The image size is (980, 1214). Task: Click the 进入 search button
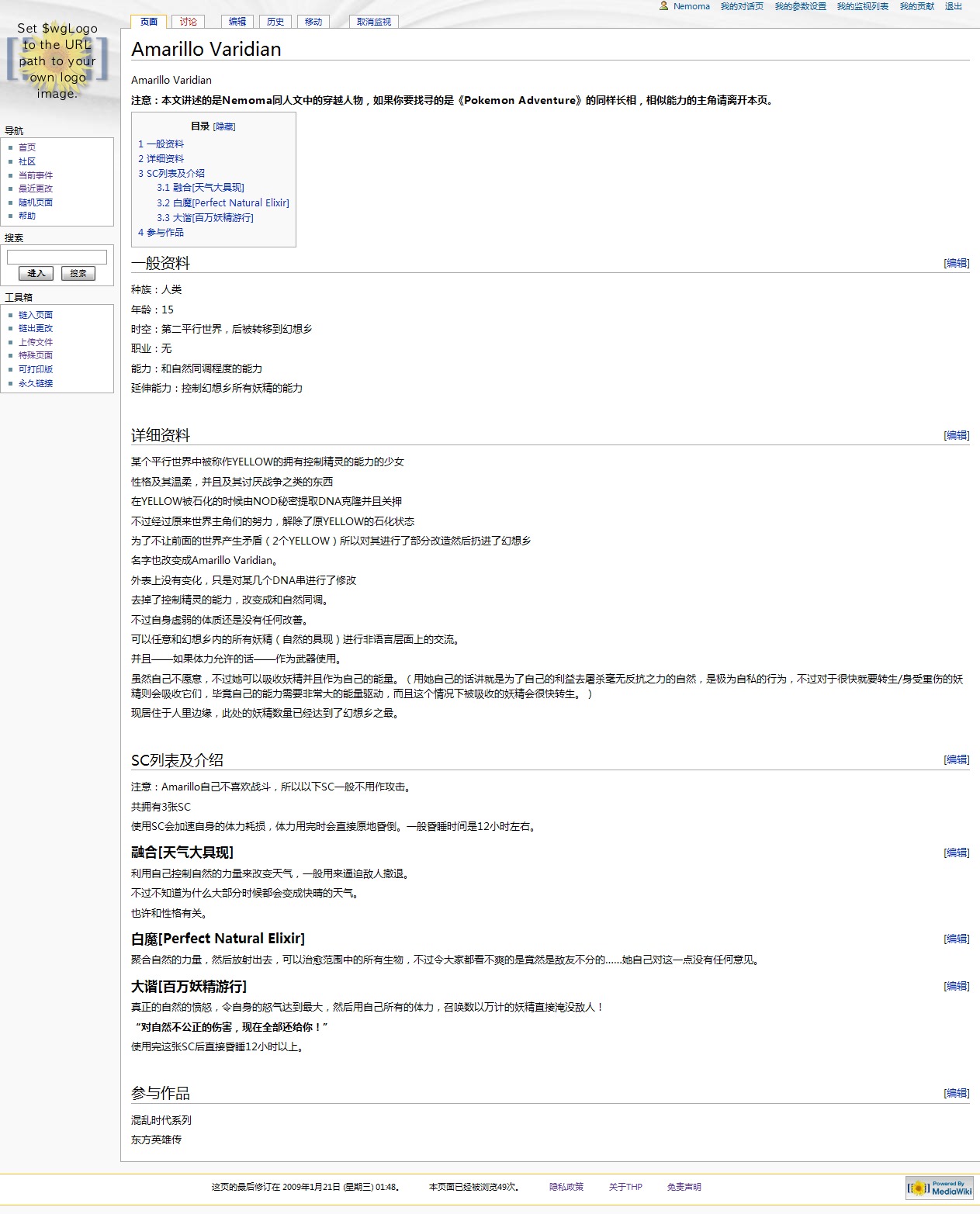point(36,273)
